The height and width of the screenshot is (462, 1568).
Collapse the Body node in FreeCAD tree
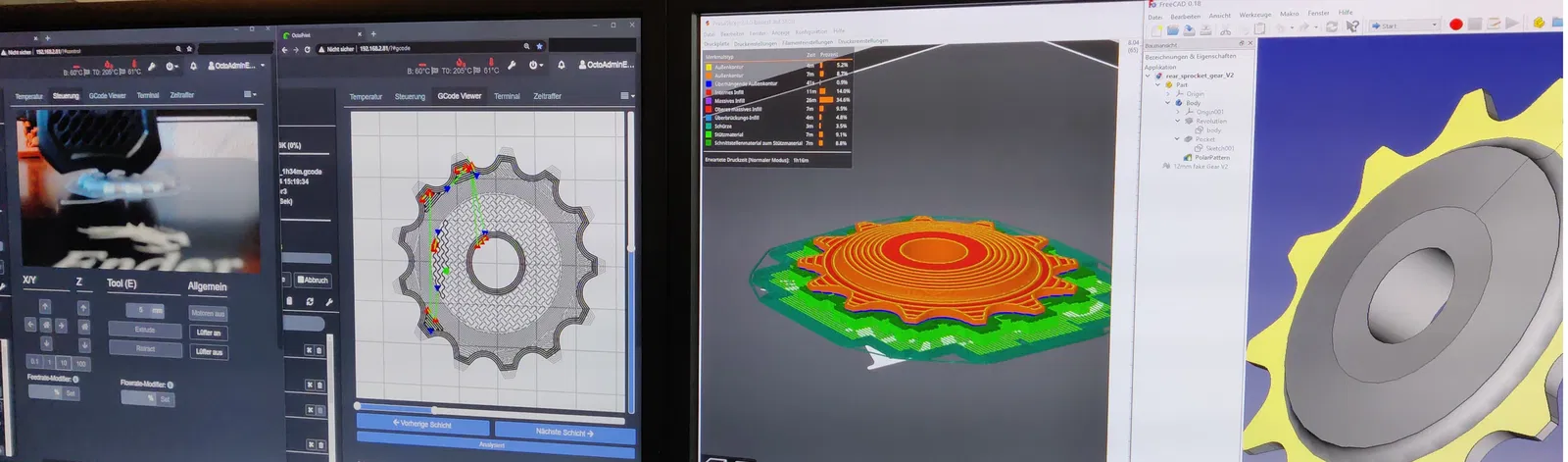(x=1167, y=103)
